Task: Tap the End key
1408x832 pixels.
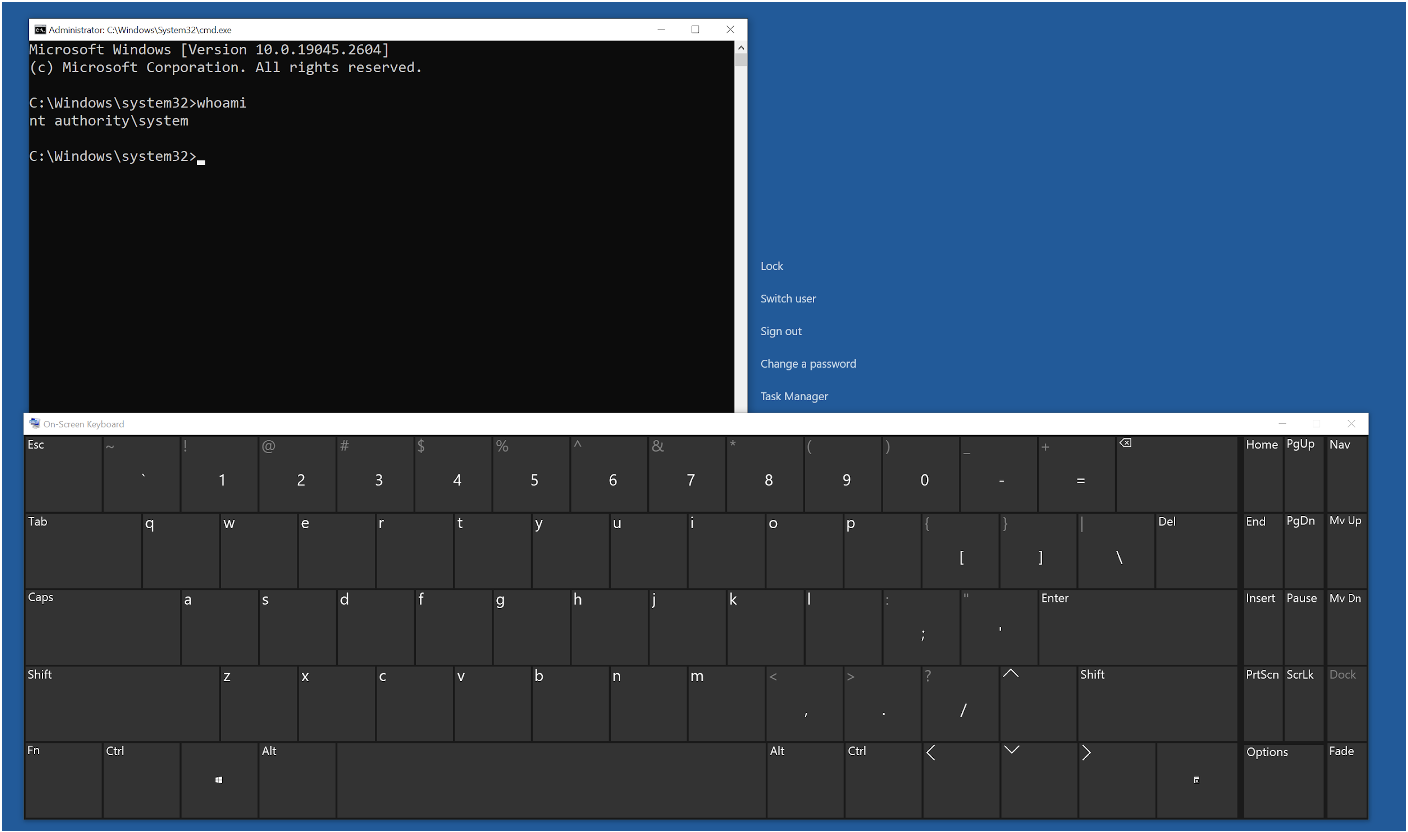Action: coord(1263,550)
